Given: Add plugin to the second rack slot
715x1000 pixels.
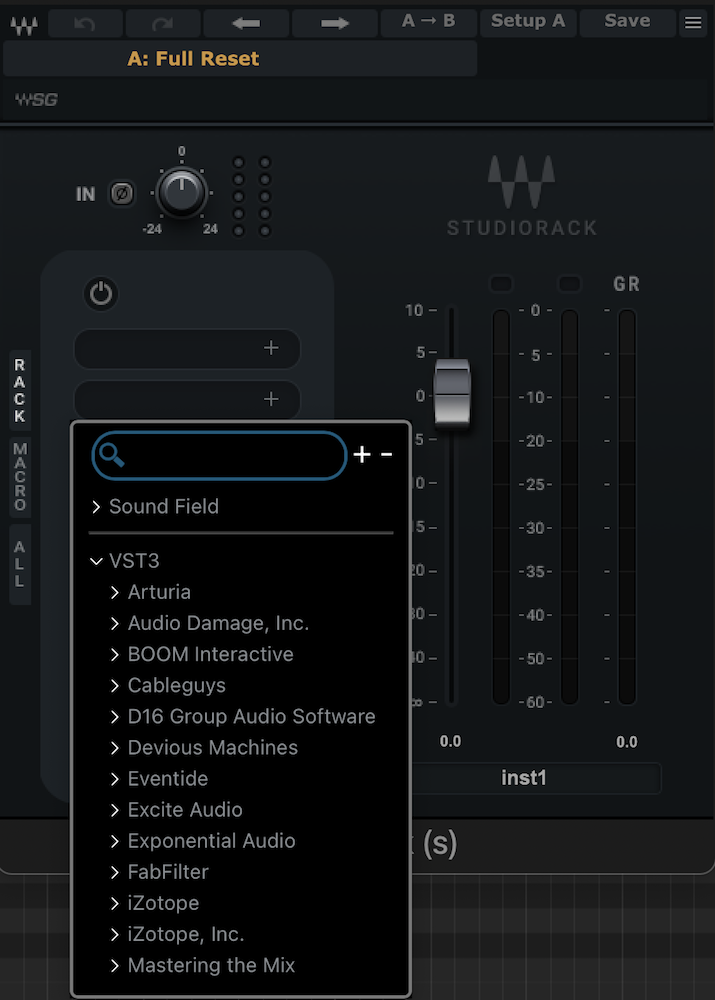Looking at the screenshot, I should click(187, 399).
